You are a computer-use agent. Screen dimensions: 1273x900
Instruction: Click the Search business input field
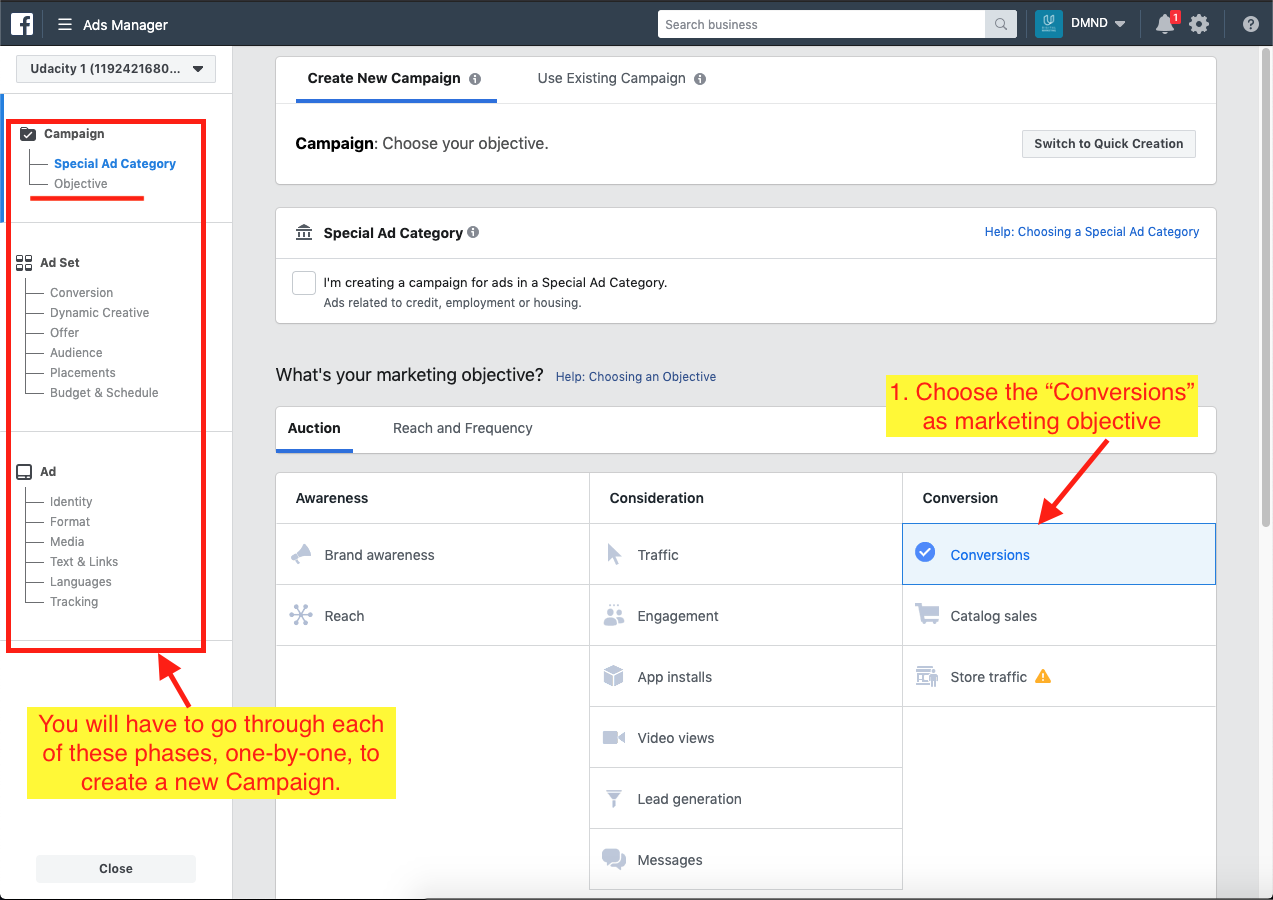[820, 25]
